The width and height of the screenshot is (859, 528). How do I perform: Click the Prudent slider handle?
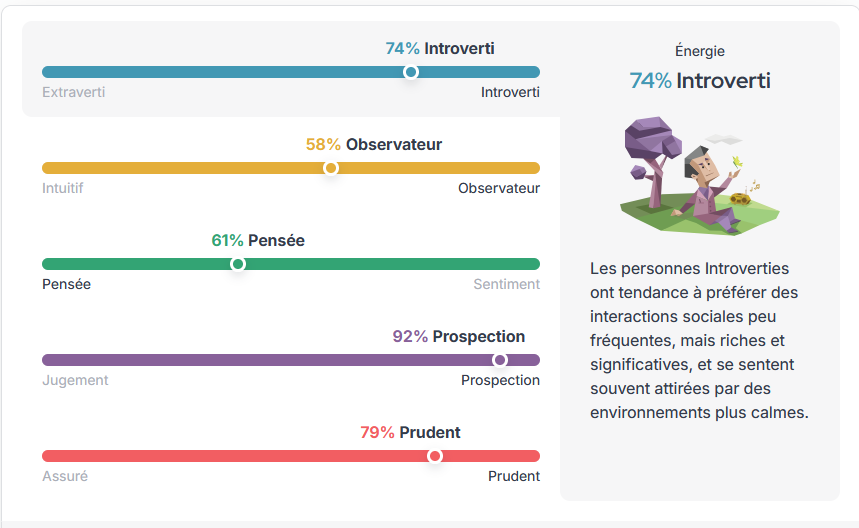click(x=434, y=456)
